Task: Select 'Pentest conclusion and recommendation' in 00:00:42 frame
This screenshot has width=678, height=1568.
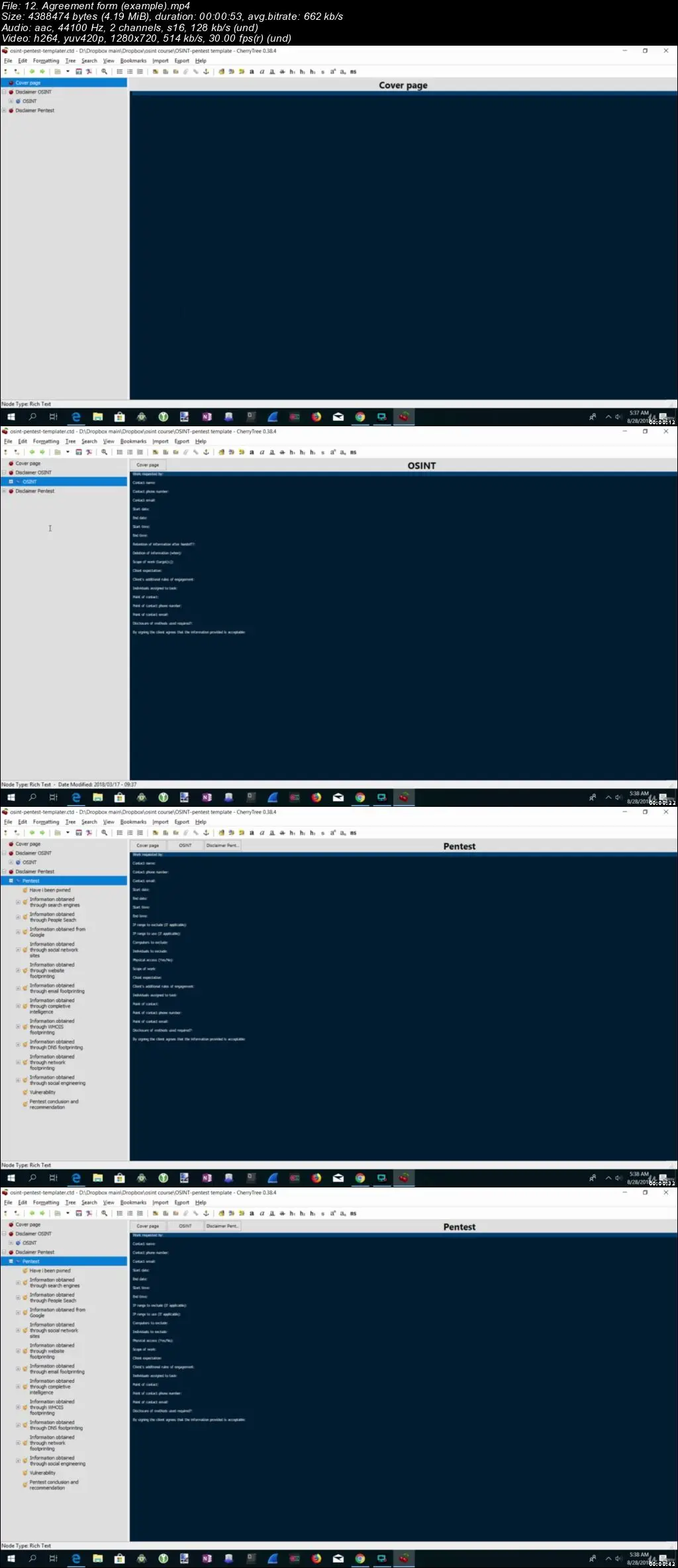Action: click(x=54, y=1485)
